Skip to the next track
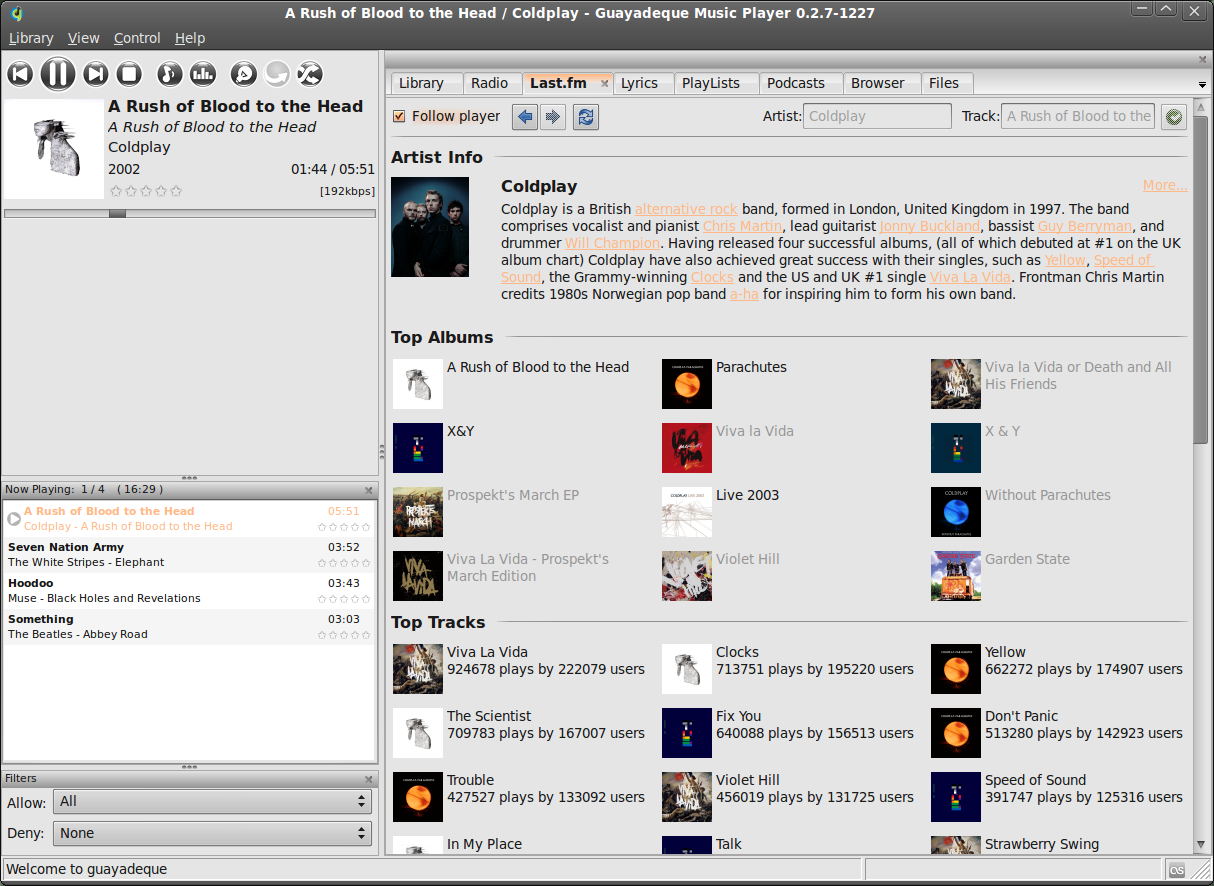 (96, 74)
